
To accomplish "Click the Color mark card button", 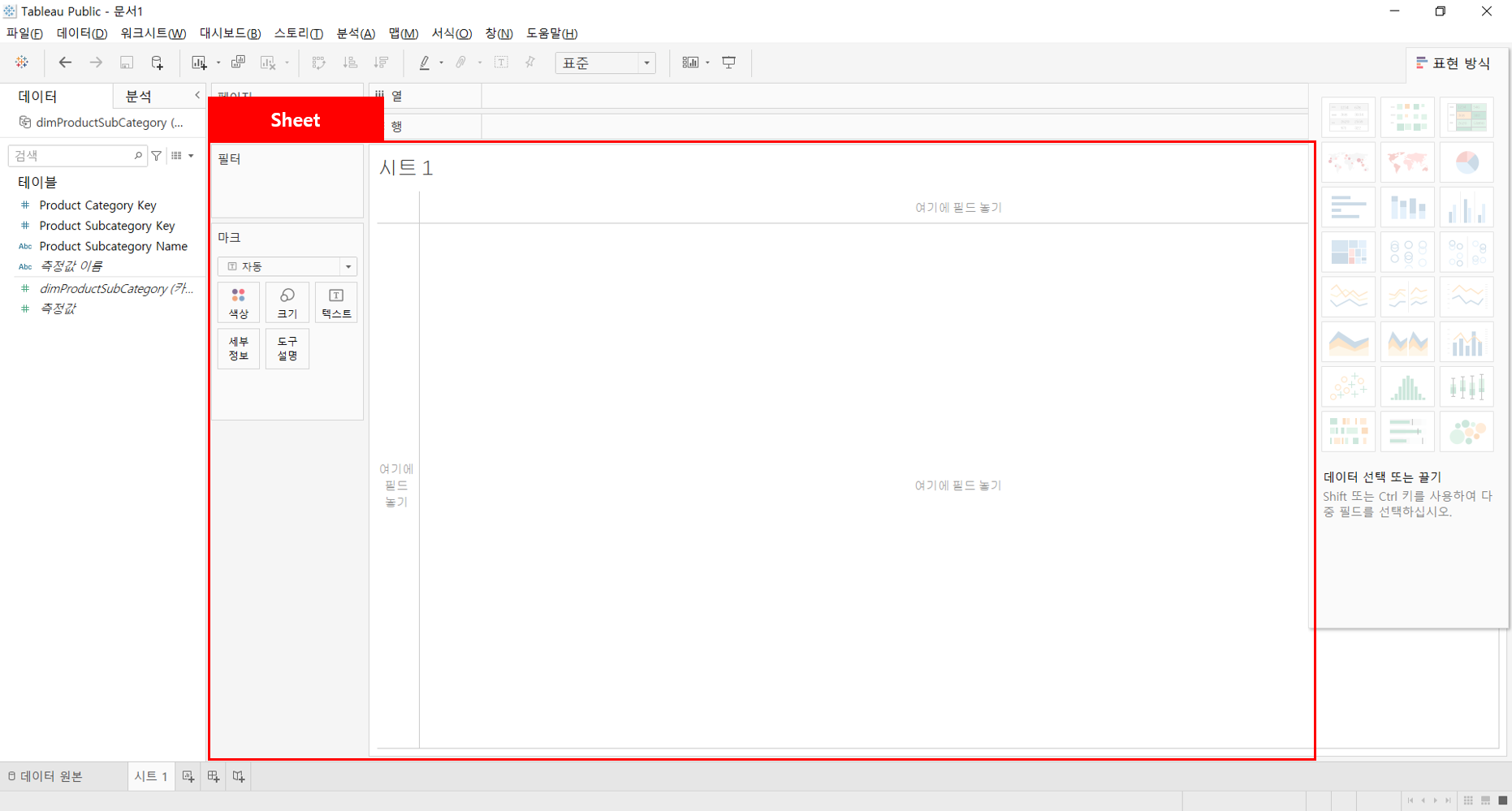I will [x=239, y=303].
